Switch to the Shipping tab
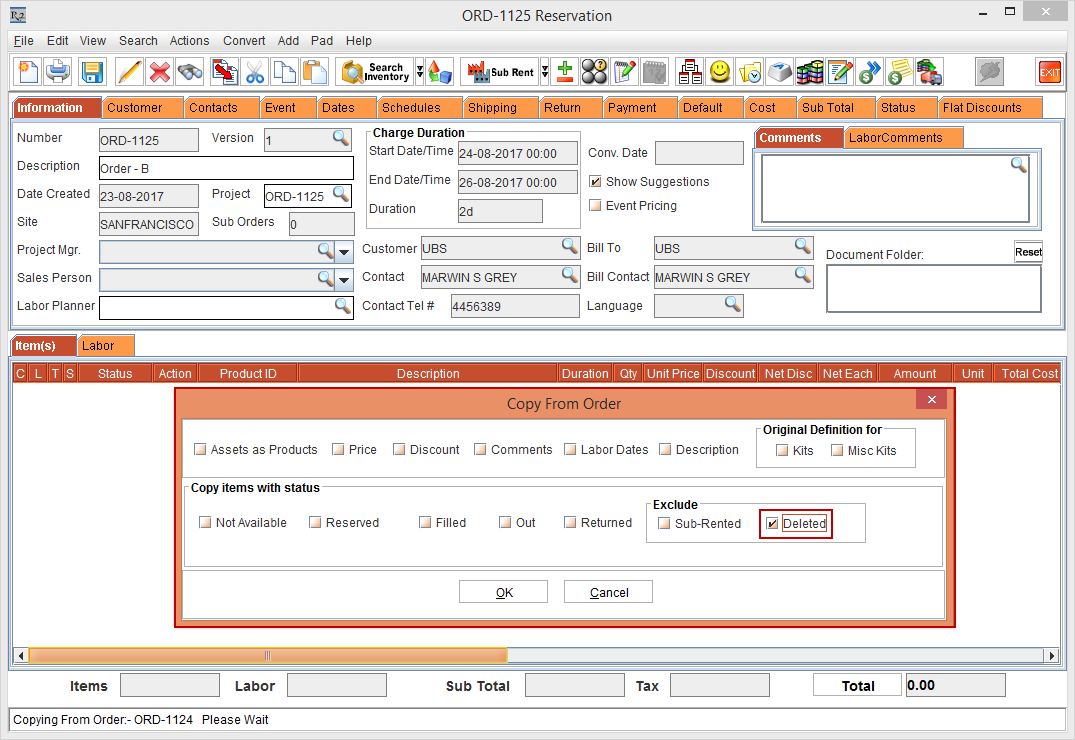The image size is (1075, 740). point(492,108)
